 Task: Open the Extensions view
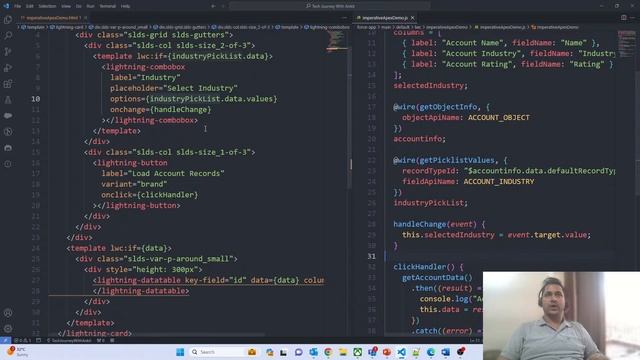[x=8, y=84]
